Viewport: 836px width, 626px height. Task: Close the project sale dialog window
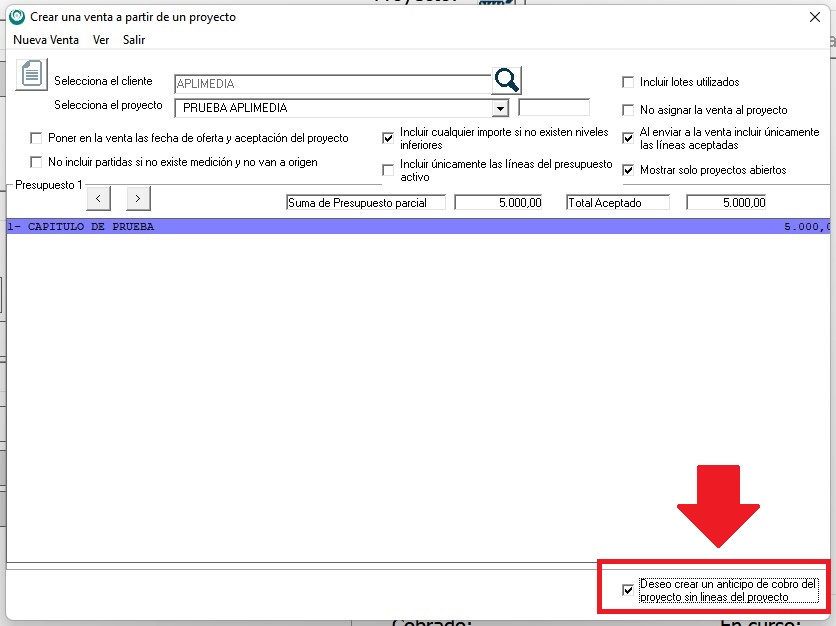[x=813, y=17]
